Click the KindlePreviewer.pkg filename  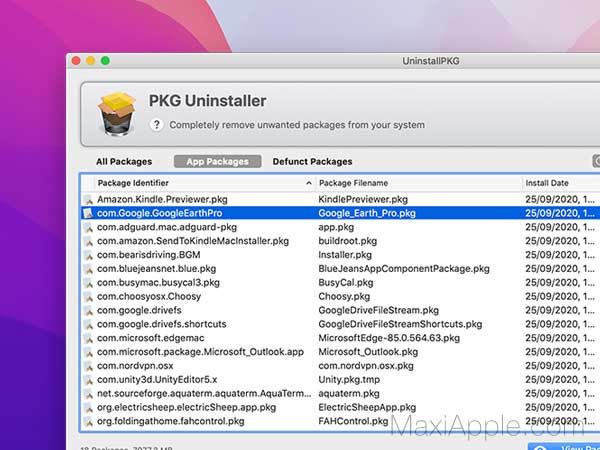[x=363, y=199]
